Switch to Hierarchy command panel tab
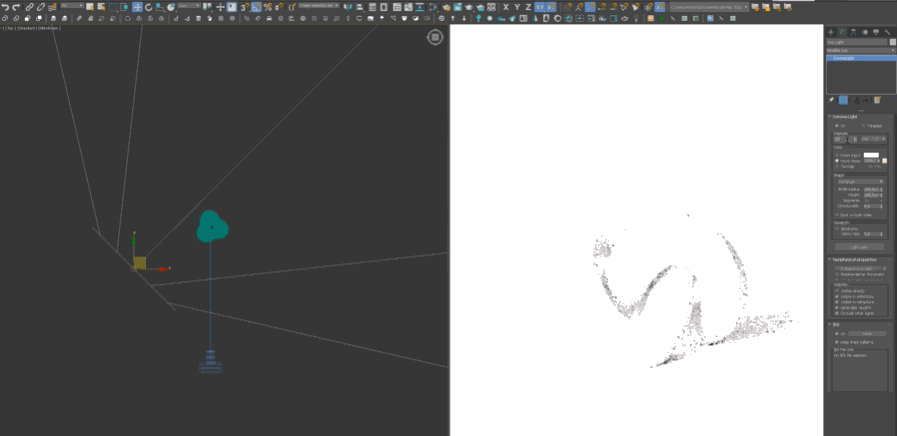897x436 pixels. pyautogui.click(x=854, y=31)
